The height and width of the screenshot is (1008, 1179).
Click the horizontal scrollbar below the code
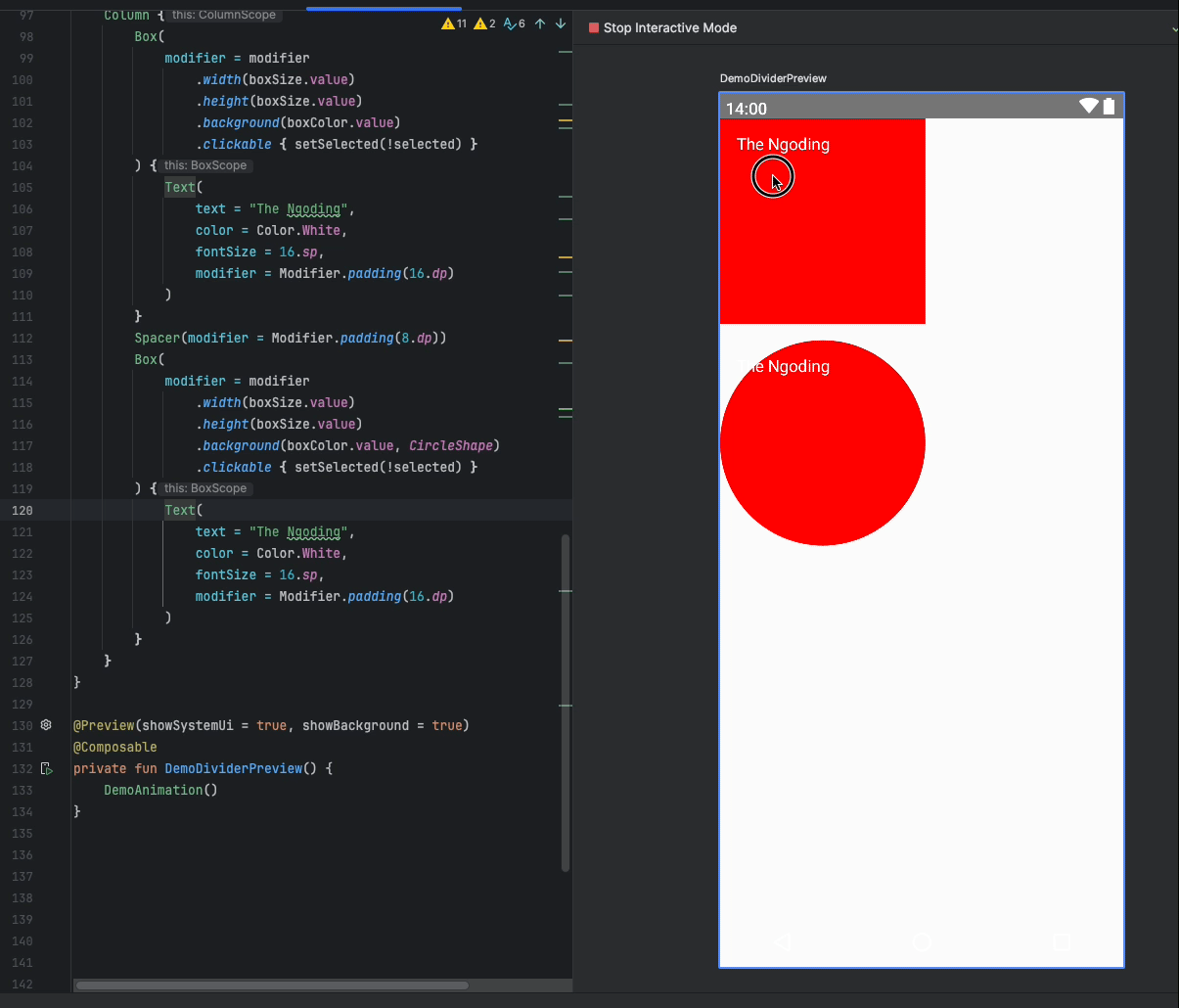272,985
